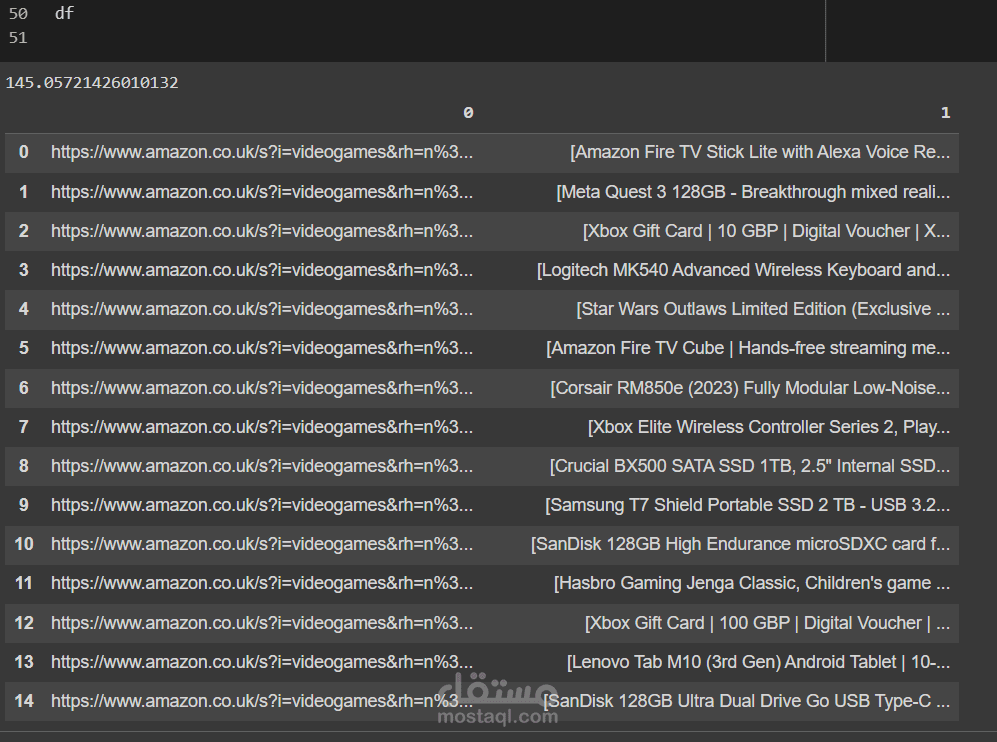997x742 pixels.
Task: Click row index label 9
Action: click(x=24, y=505)
